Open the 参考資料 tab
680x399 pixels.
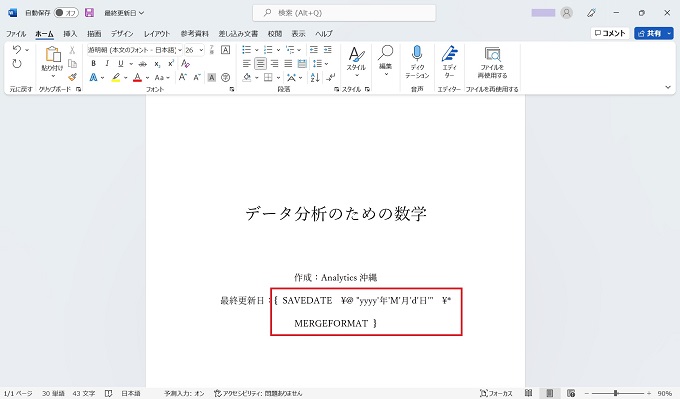(x=195, y=33)
